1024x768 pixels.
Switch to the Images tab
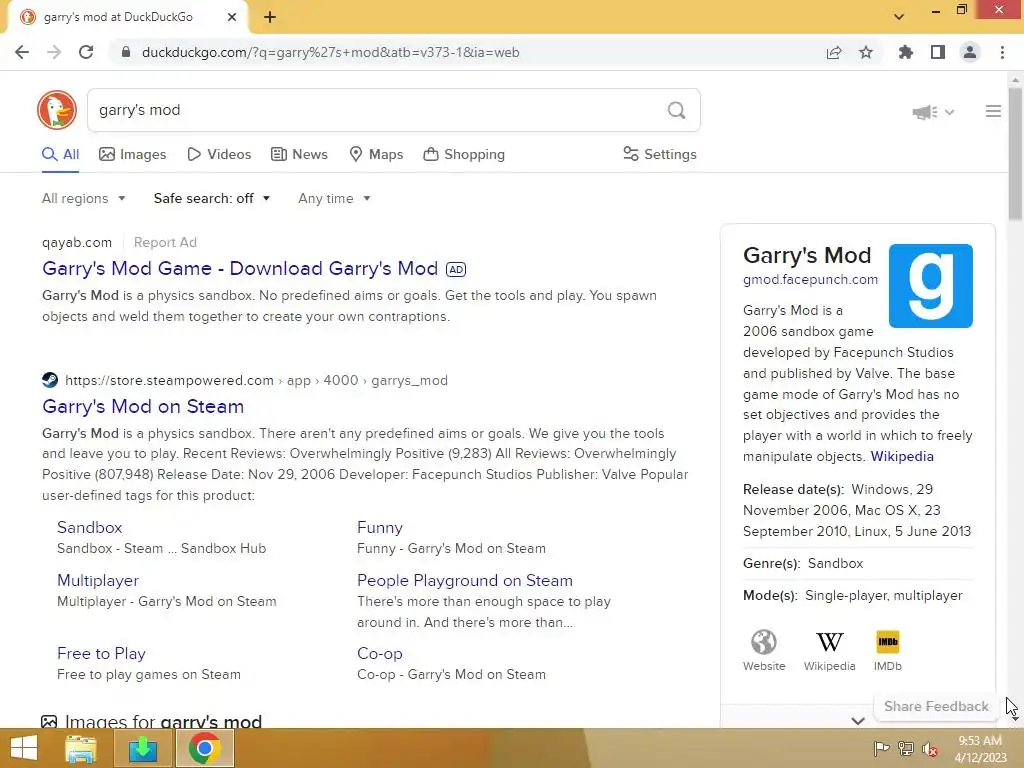(133, 155)
